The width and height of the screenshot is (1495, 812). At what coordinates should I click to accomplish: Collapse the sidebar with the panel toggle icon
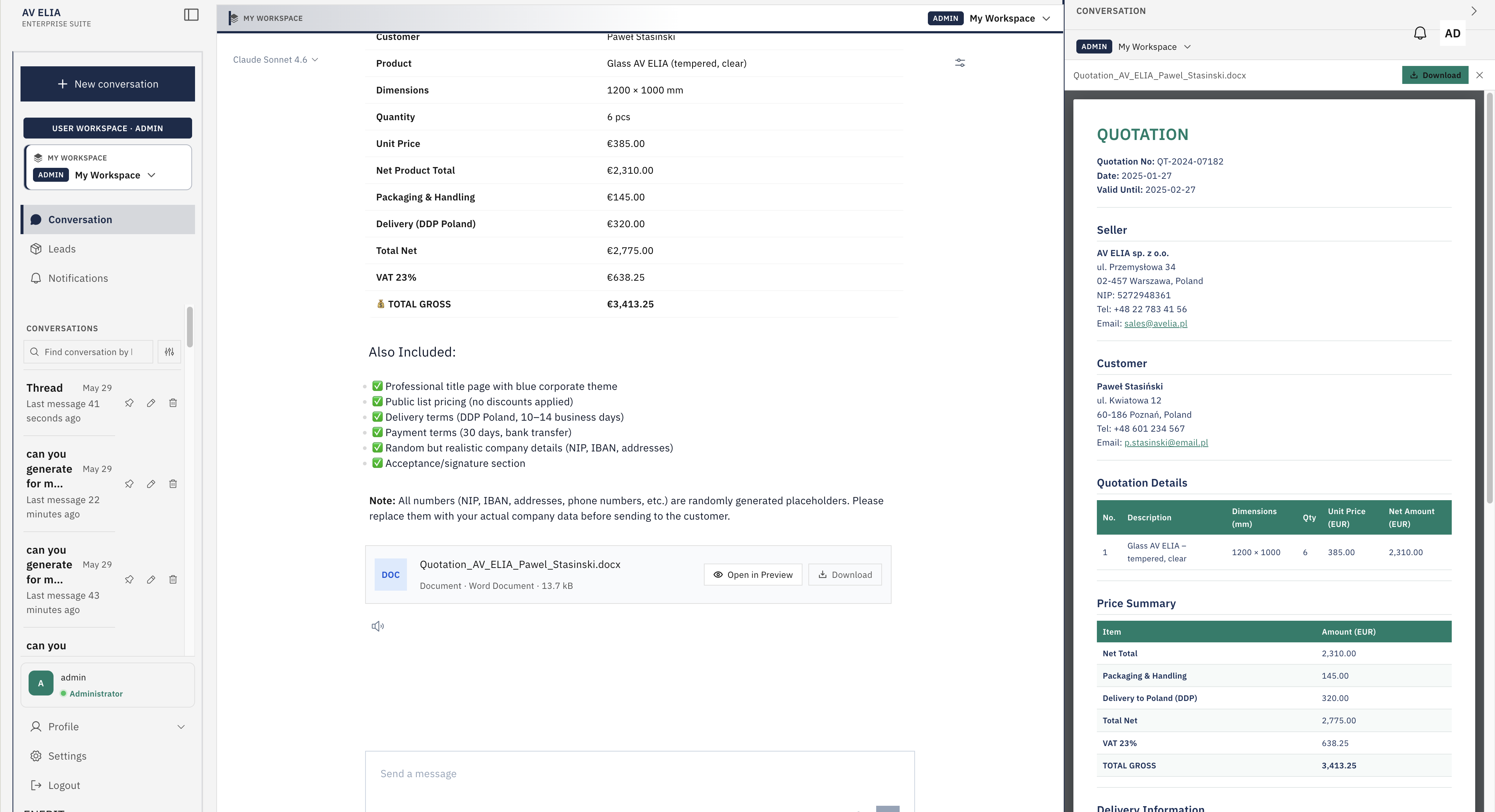(191, 15)
